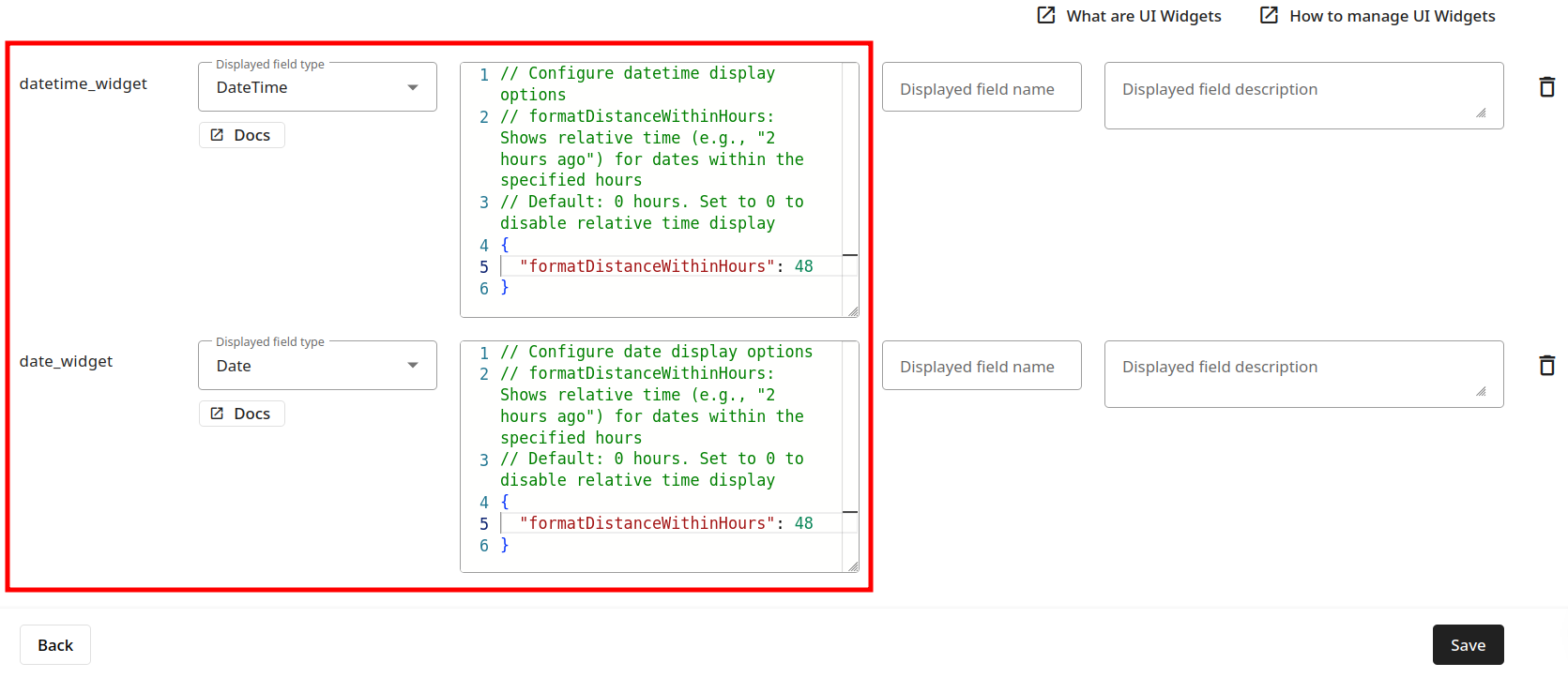The height and width of the screenshot is (678, 1568).
Task: Expand the Date field type dropdown
Action: pyautogui.click(x=317, y=366)
